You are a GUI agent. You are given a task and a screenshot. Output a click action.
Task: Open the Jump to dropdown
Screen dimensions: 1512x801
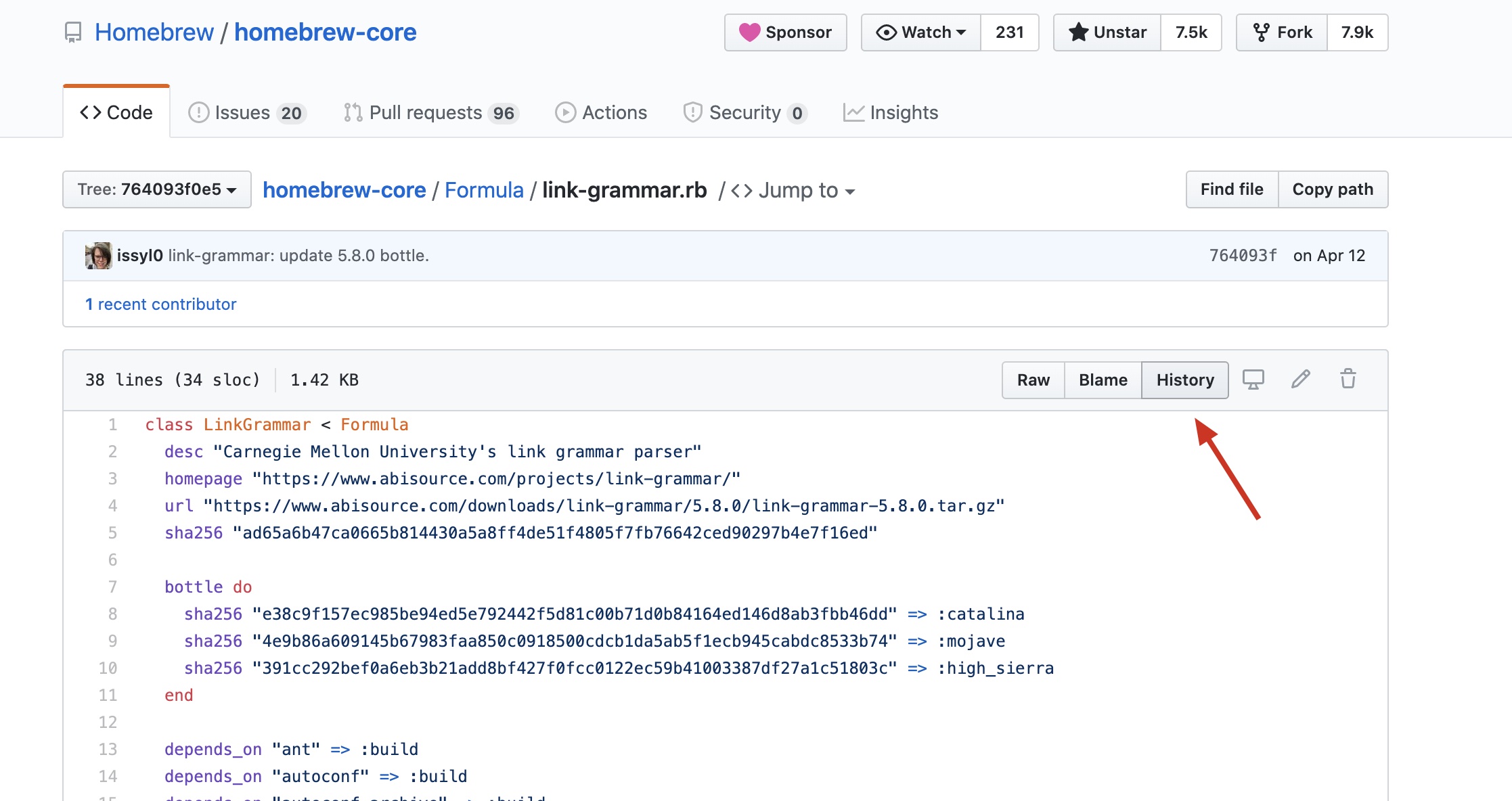pos(793,191)
